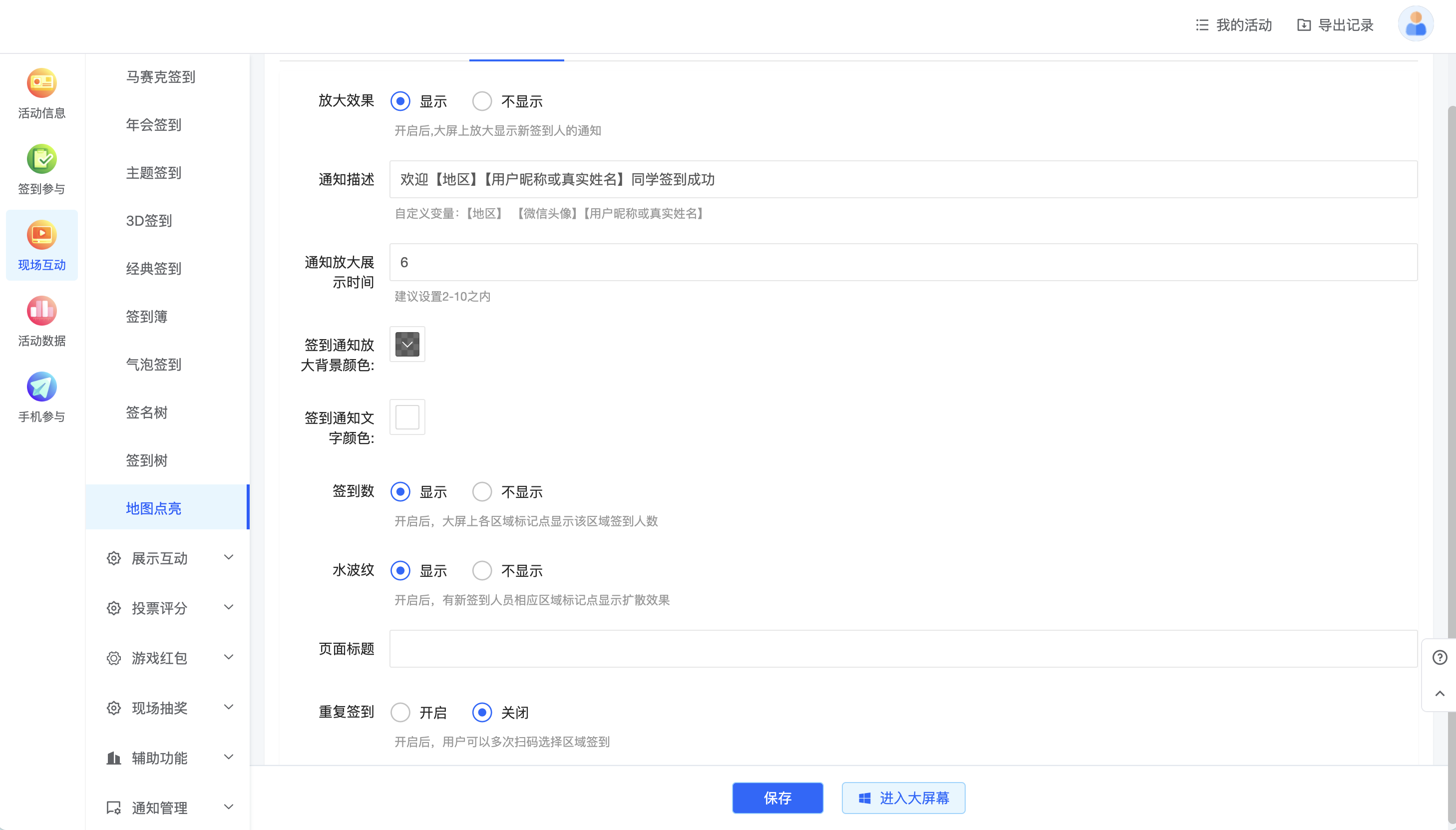Click the 我的活动 list icon
Screen dimensions: 1456x830
[1202, 25]
